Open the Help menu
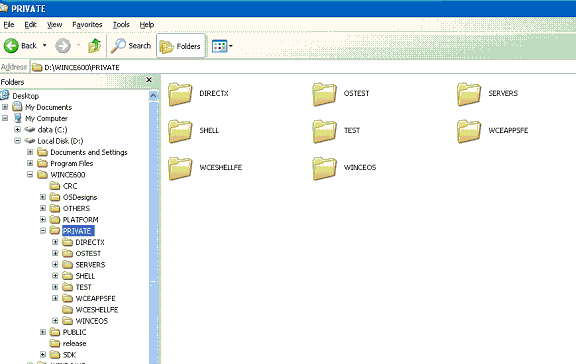 click(147, 25)
